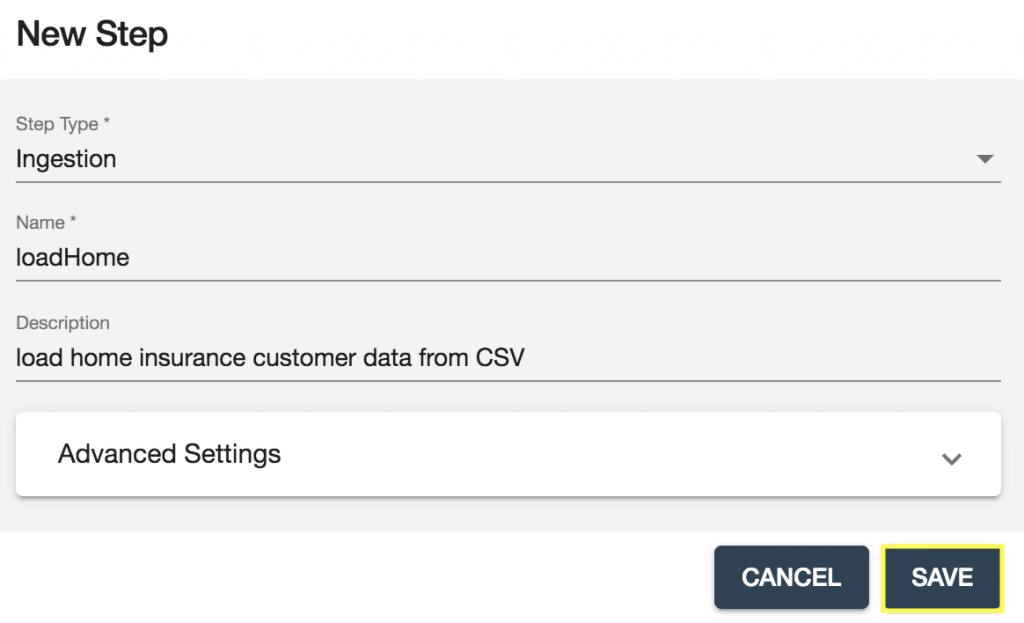Click blank middle area of Advanced Settings card
Viewport: 1024px width, 623px height.
(x=600, y=454)
